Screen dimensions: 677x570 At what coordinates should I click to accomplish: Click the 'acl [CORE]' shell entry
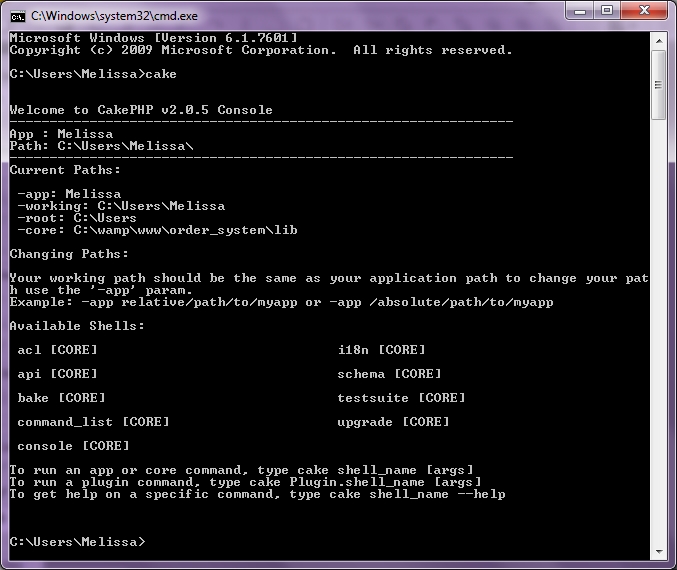57,350
